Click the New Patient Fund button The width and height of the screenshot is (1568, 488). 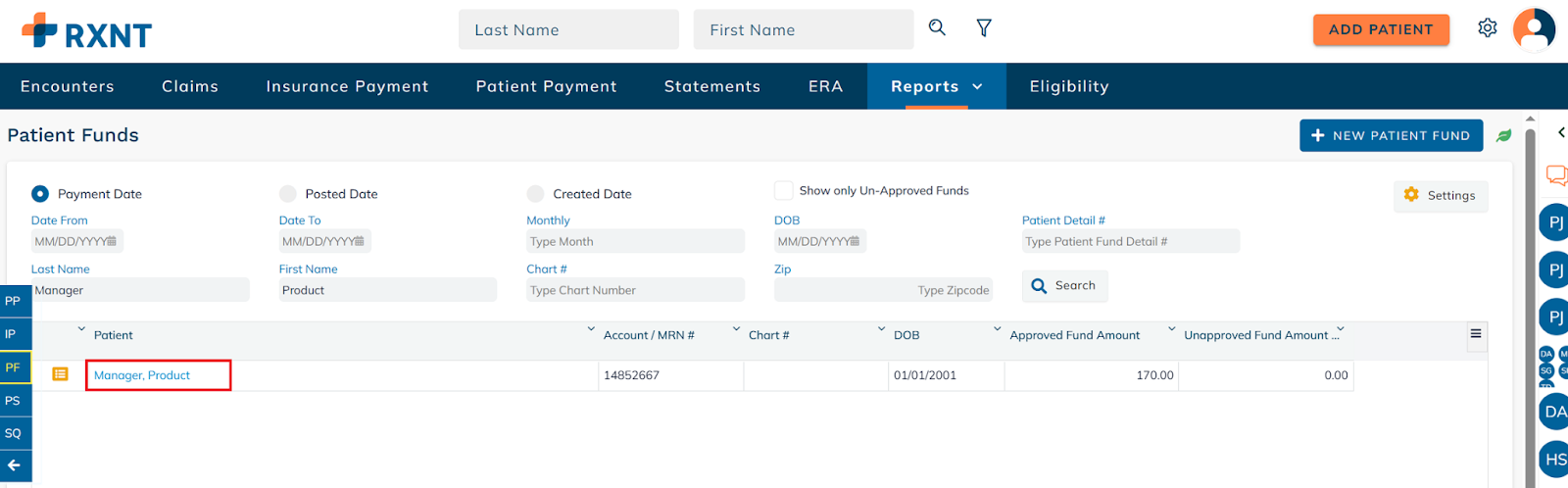click(x=1391, y=136)
